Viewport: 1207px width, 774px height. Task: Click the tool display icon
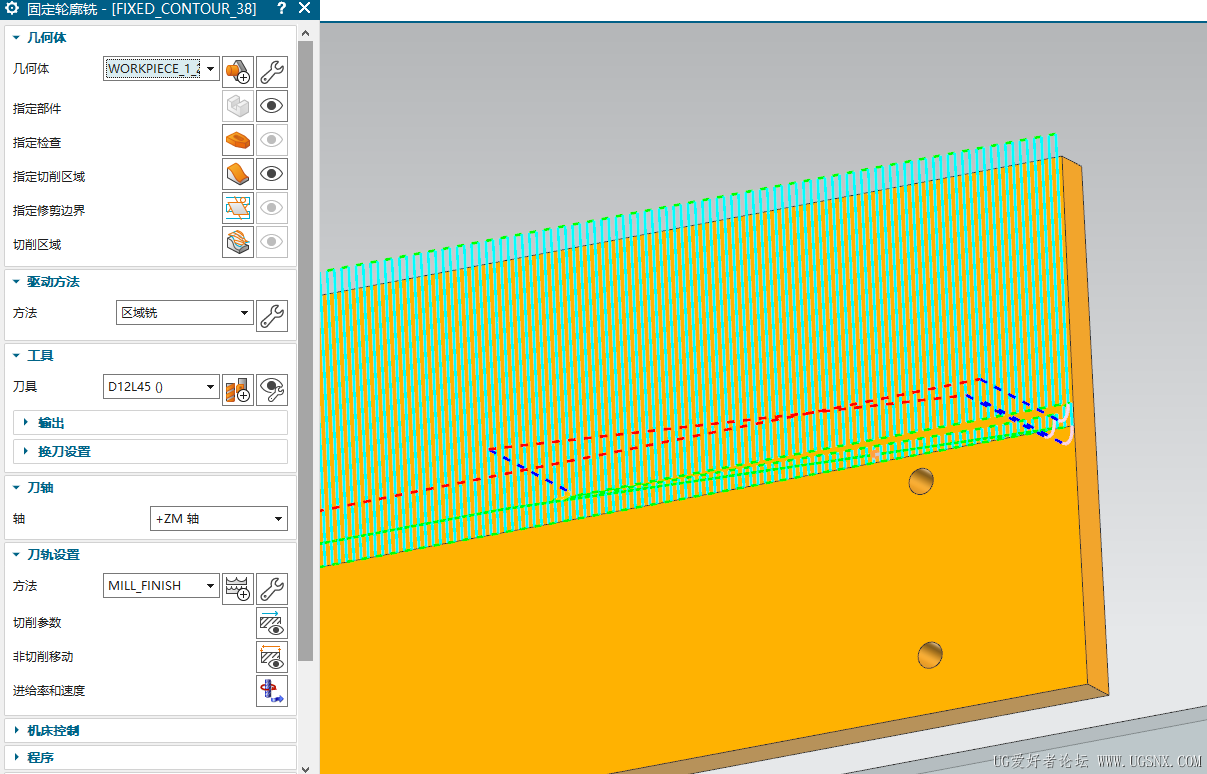pyautogui.click(x=272, y=389)
